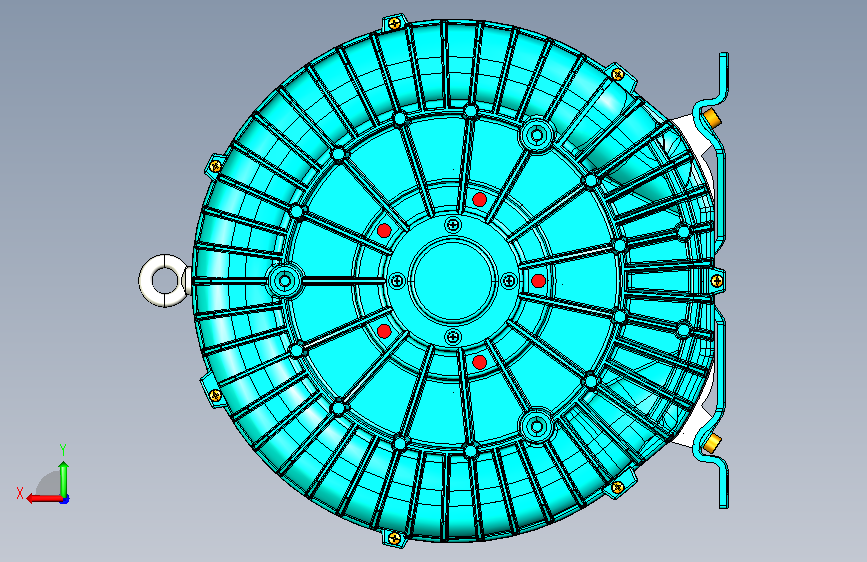Viewport: 867px width, 562px height.
Task: Click the red X axis arrow of triad
Action: pos(43,499)
